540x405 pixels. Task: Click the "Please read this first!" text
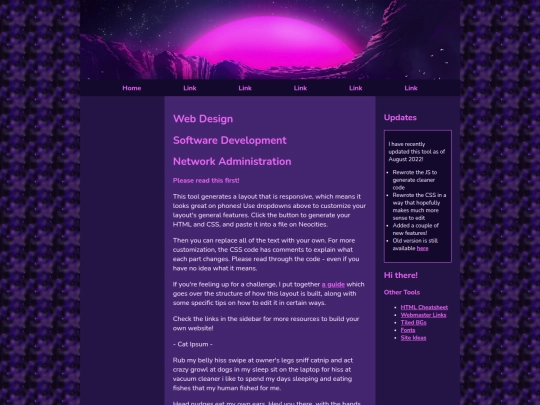click(206, 180)
